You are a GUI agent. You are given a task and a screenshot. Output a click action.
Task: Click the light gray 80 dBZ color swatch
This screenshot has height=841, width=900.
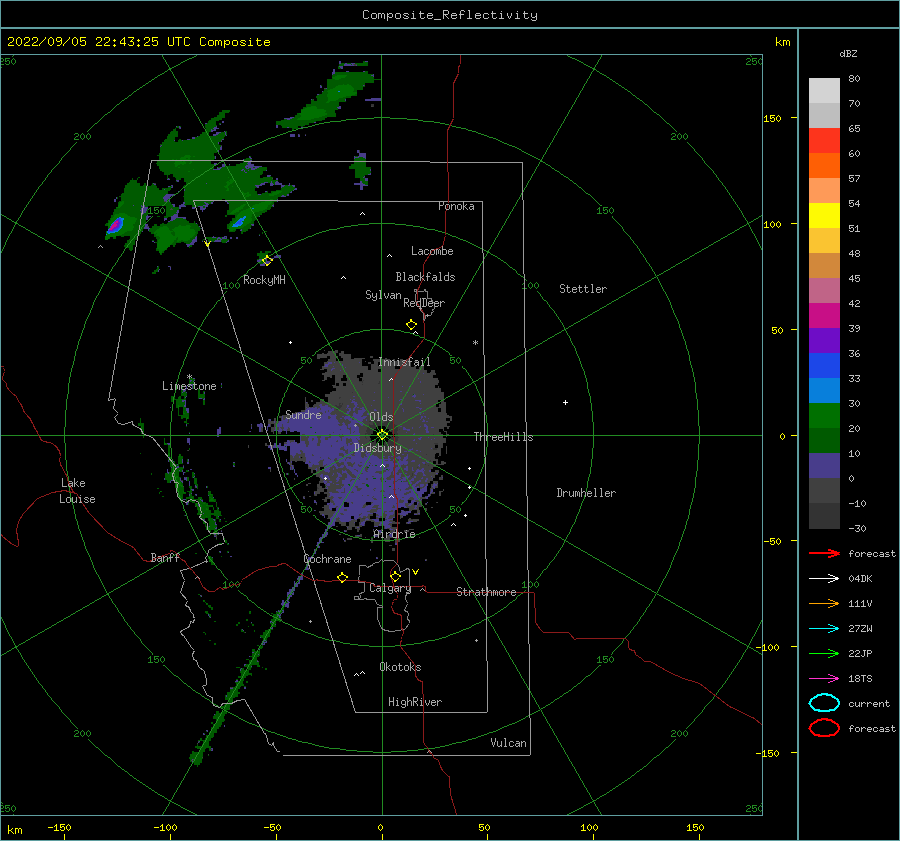(x=824, y=90)
